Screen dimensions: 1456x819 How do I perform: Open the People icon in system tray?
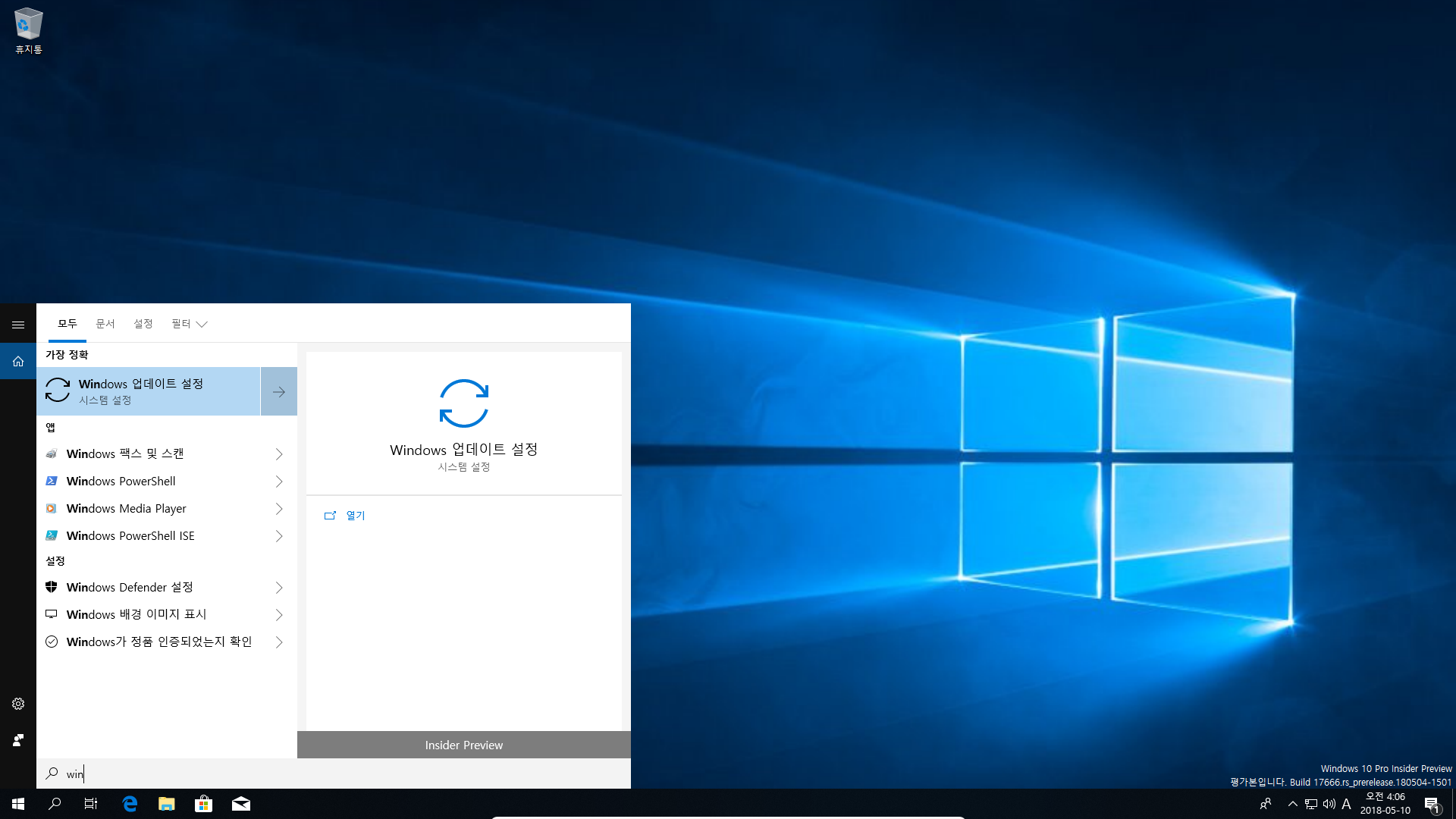[1265, 804]
